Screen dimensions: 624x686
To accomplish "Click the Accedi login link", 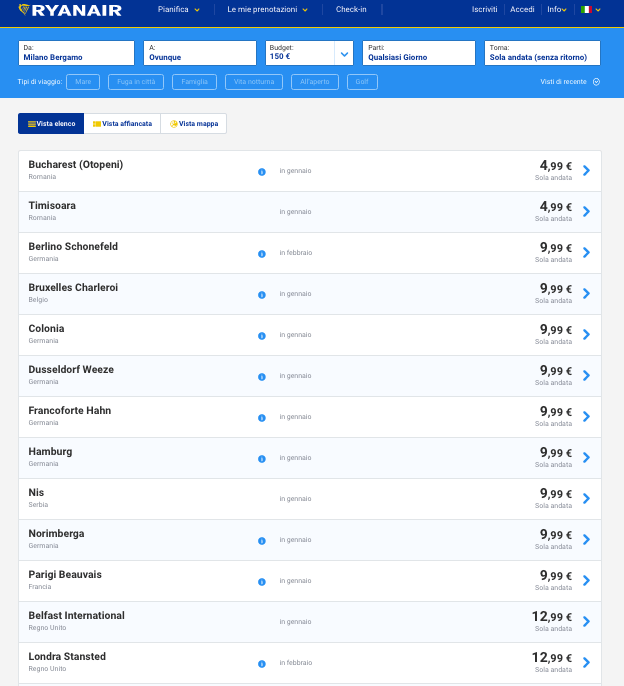I will 522,10.
